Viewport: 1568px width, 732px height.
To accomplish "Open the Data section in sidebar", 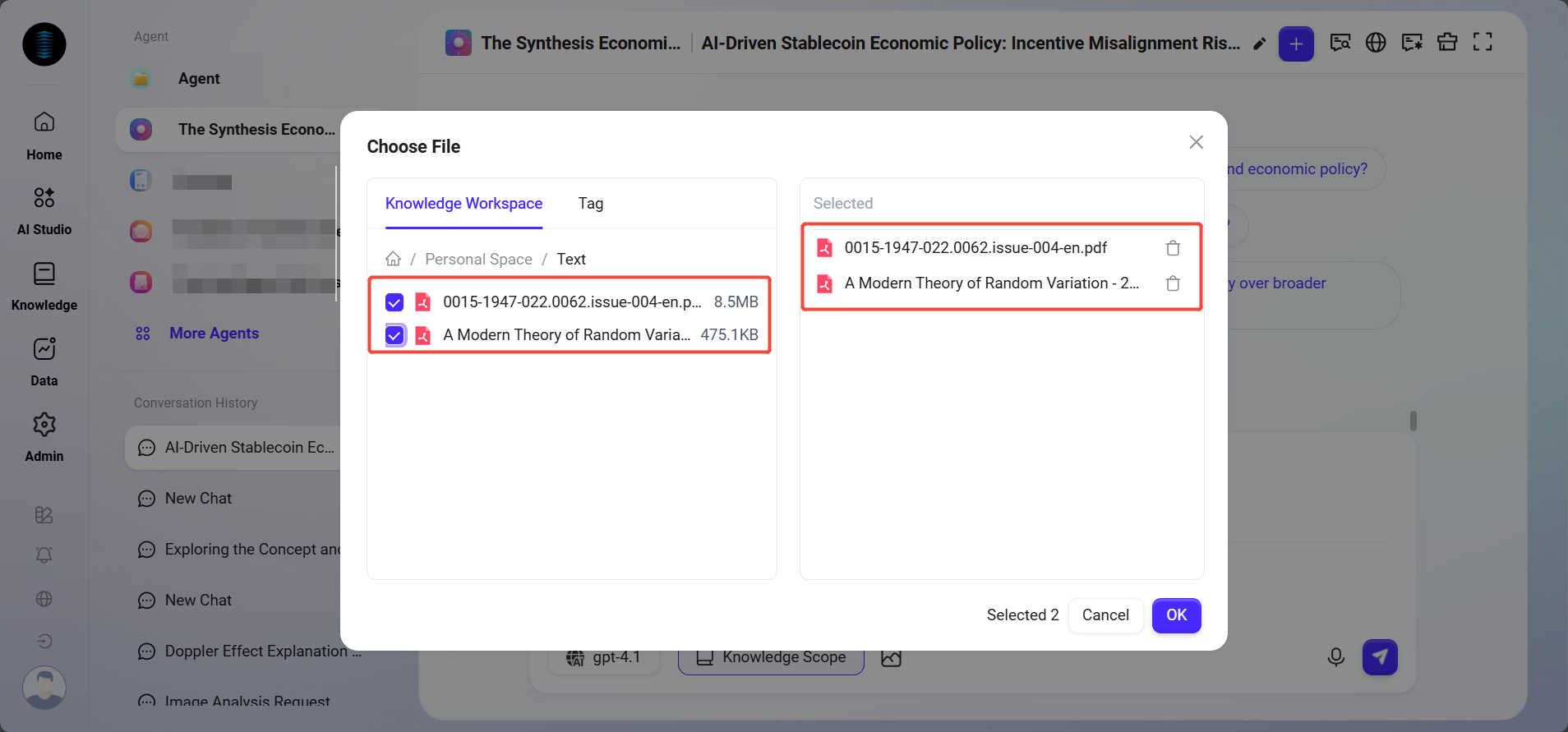I will [44, 362].
